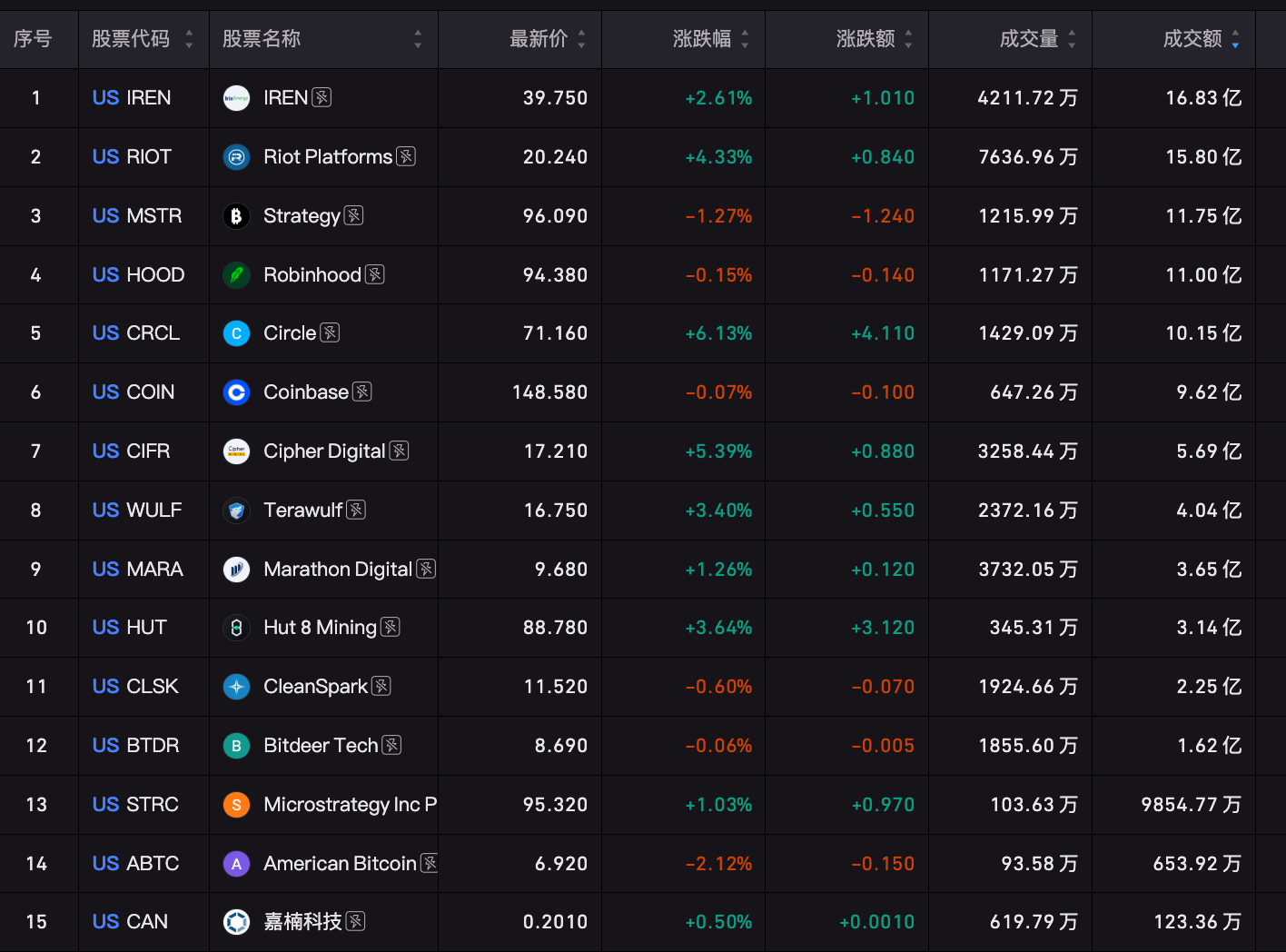
Task: Sort by 涨跌额 column arrows
Action: (x=908, y=39)
